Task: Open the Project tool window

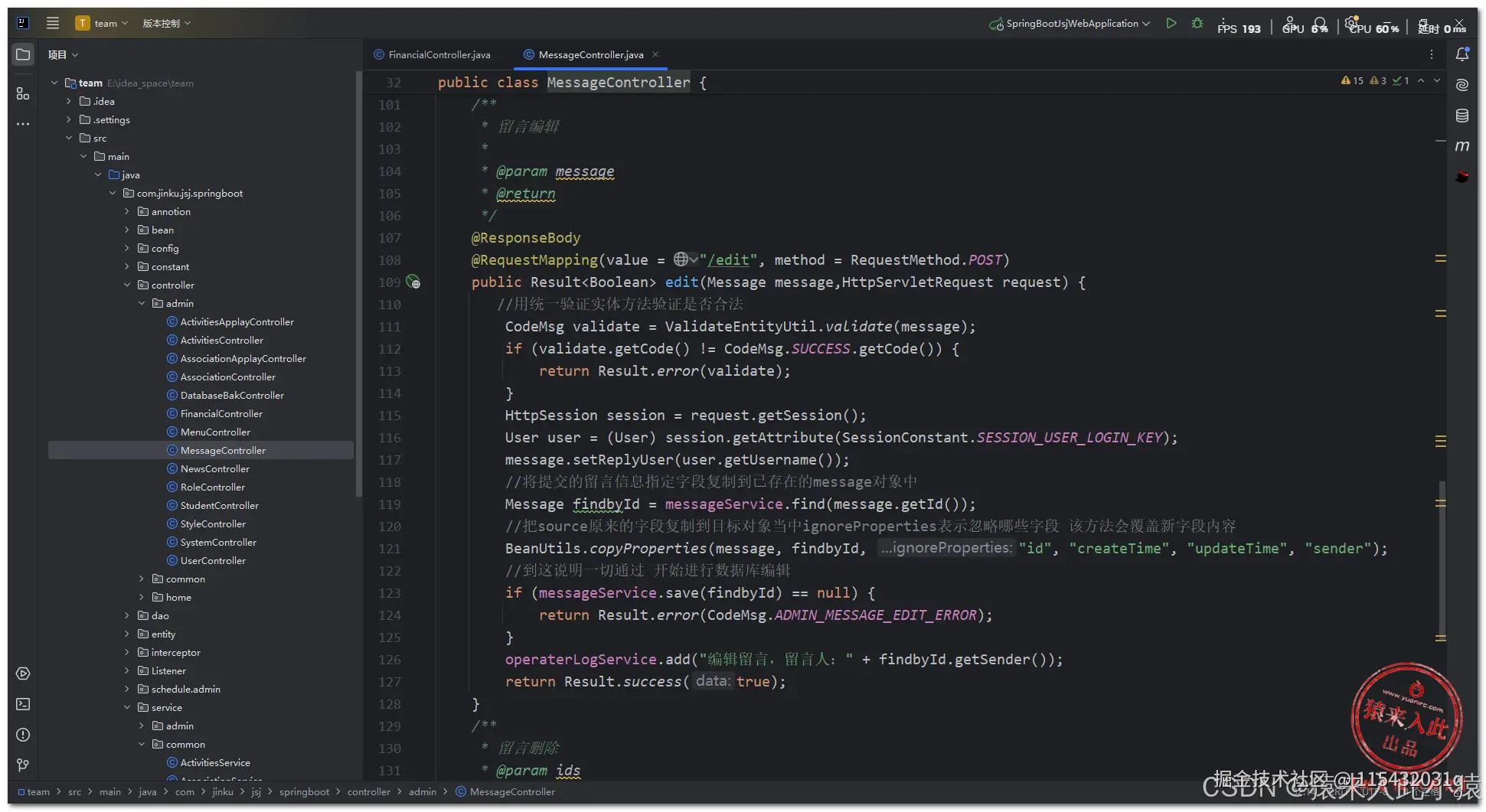Action: [x=23, y=54]
